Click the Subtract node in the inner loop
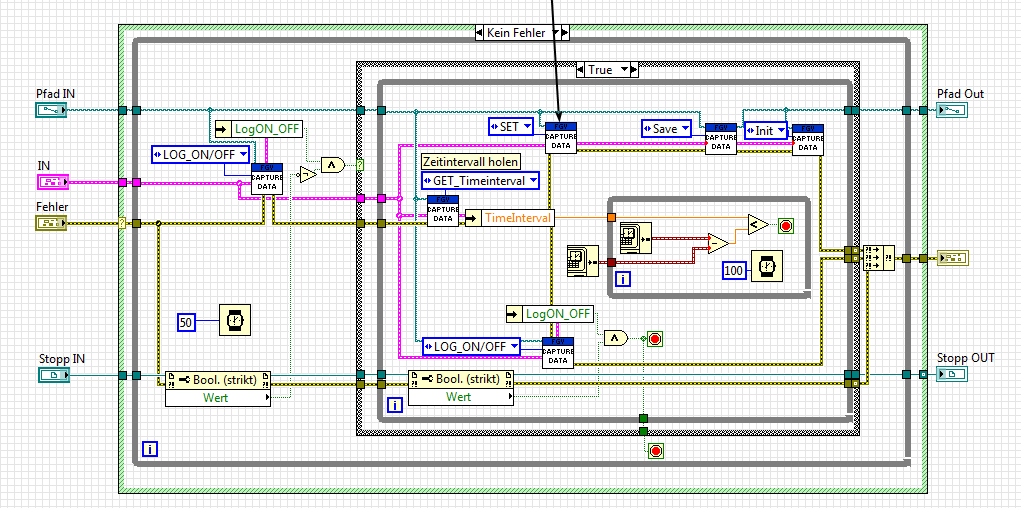This screenshot has height=508, width=1021. pyautogui.click(x=718, y=244)
